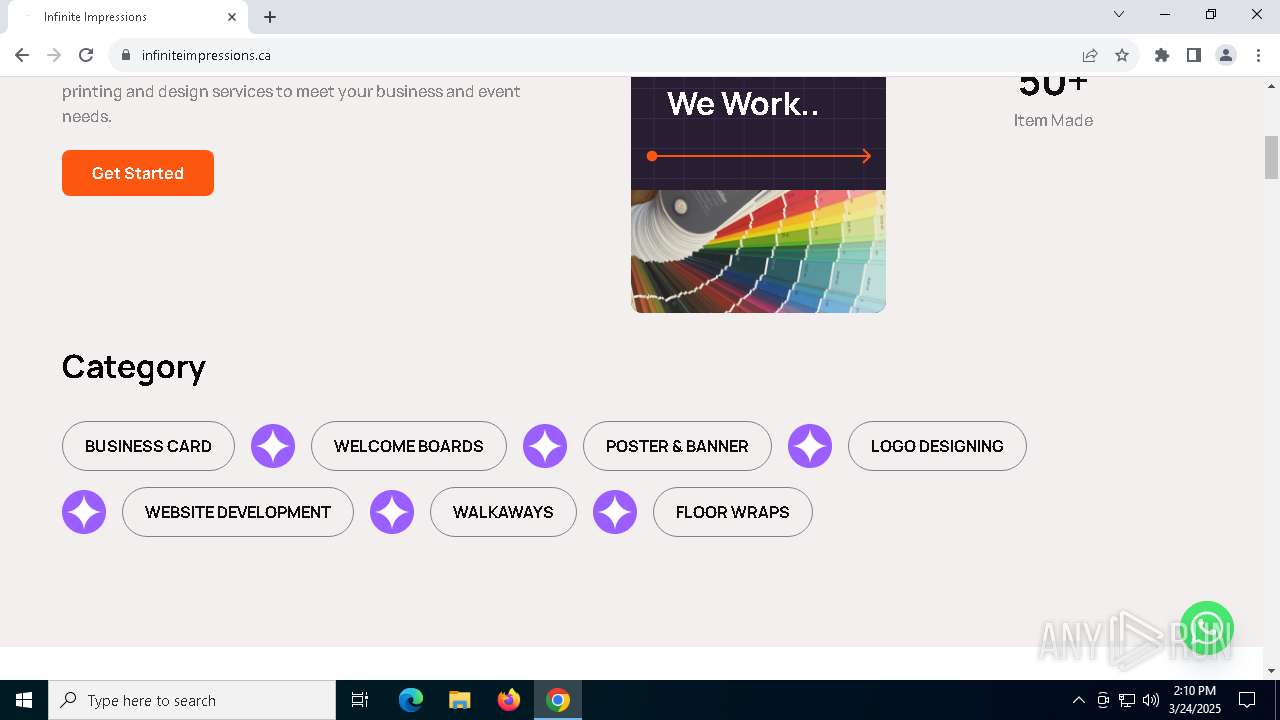The height and width of the screenshot is (720, 1280).
Task: Click the purple star icon after WELCOME BOARDS
Action: tap(545, 446)
